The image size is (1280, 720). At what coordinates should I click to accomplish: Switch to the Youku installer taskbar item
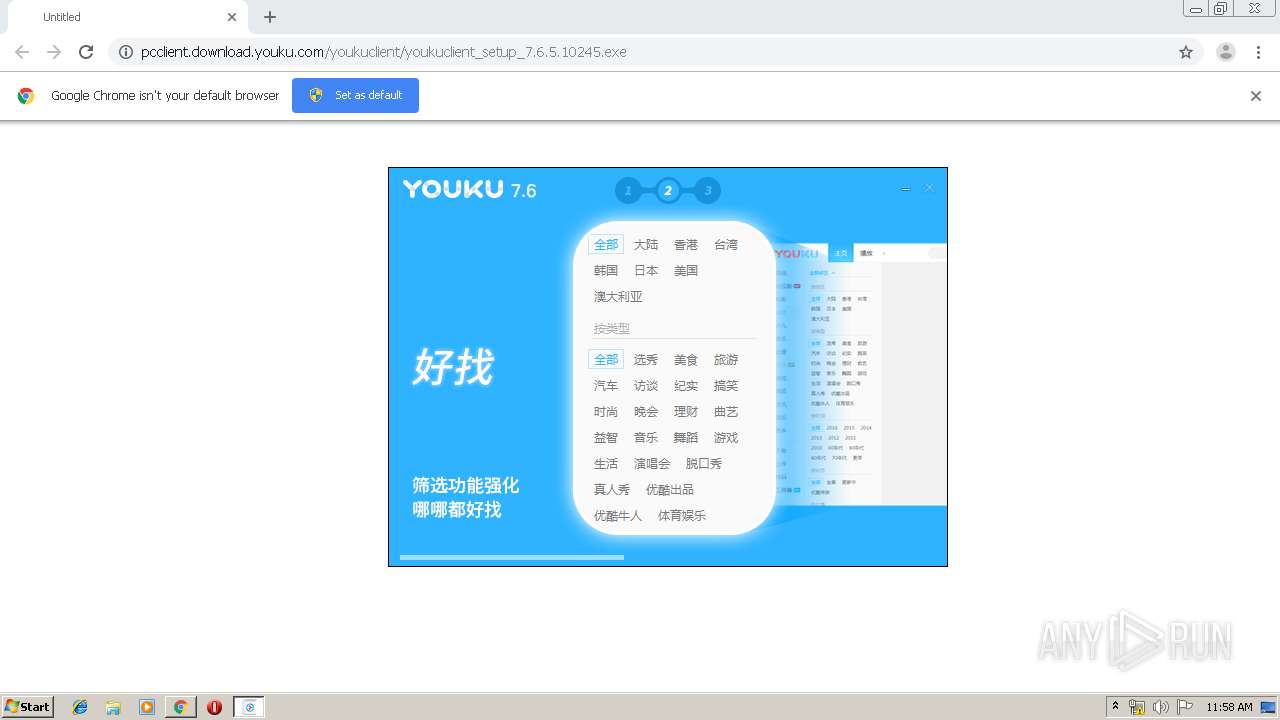tap(249, 707)
